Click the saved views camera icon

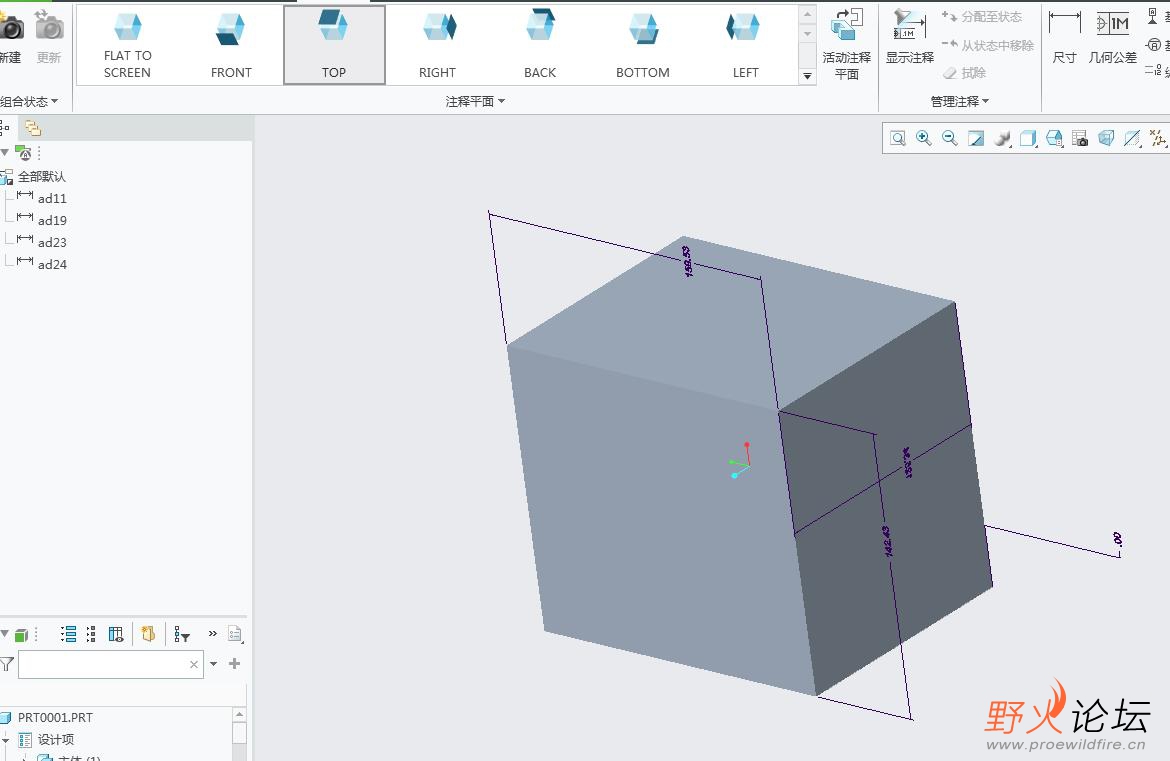1080,139
